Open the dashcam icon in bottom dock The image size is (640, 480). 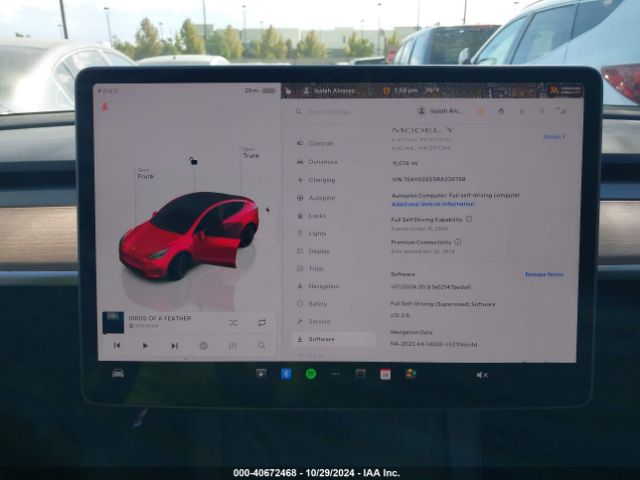click(x=261, y=373)
